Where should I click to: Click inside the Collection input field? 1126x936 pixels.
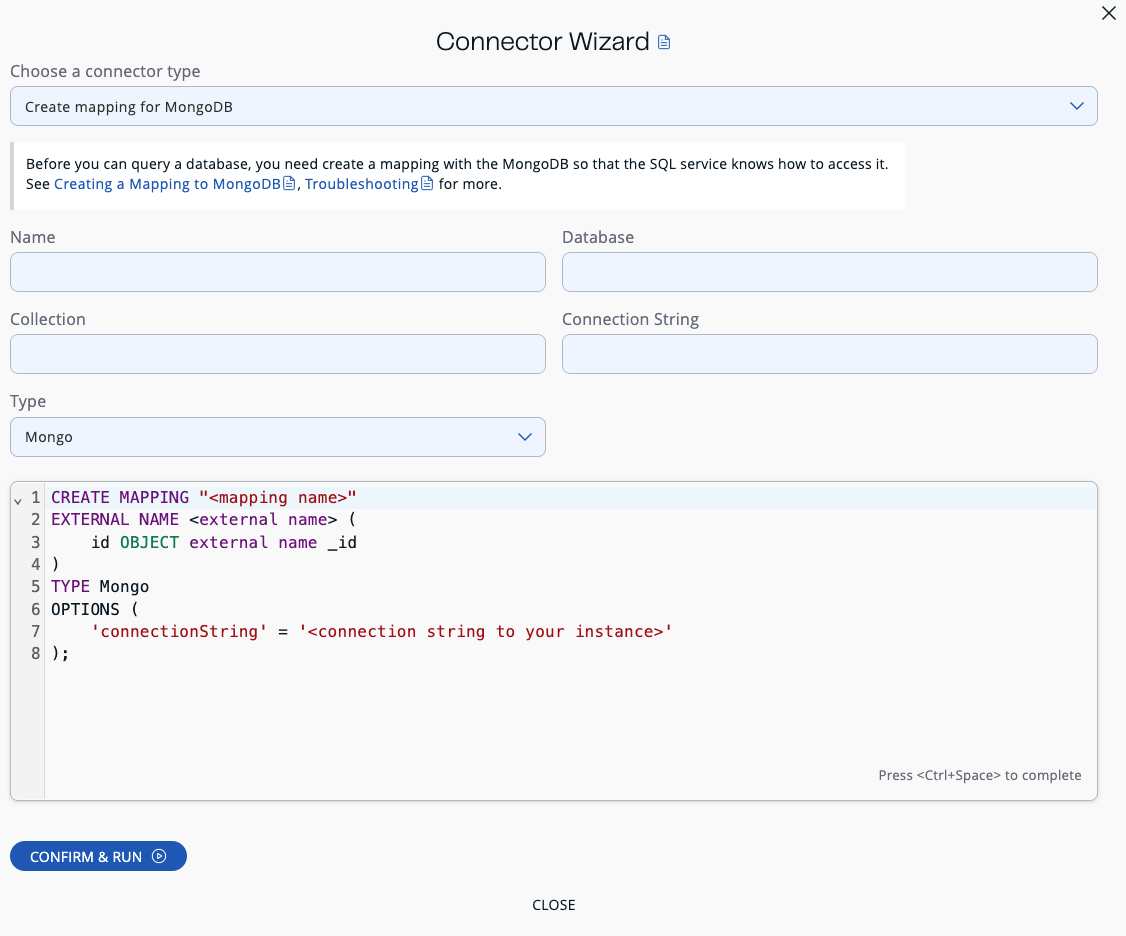click(278, 353)
